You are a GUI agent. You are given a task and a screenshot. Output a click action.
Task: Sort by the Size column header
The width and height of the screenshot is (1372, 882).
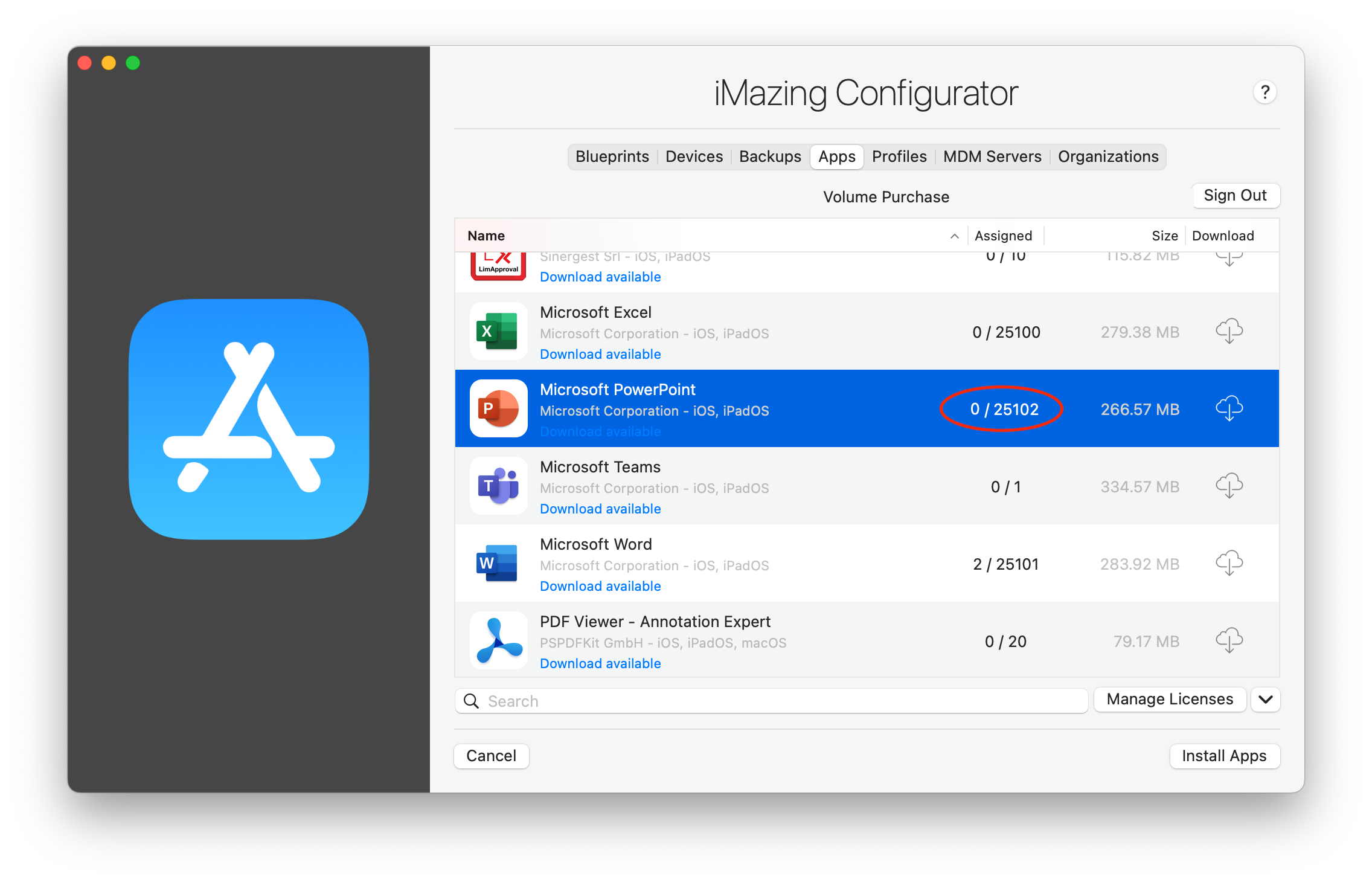[x=1164, y=236]
